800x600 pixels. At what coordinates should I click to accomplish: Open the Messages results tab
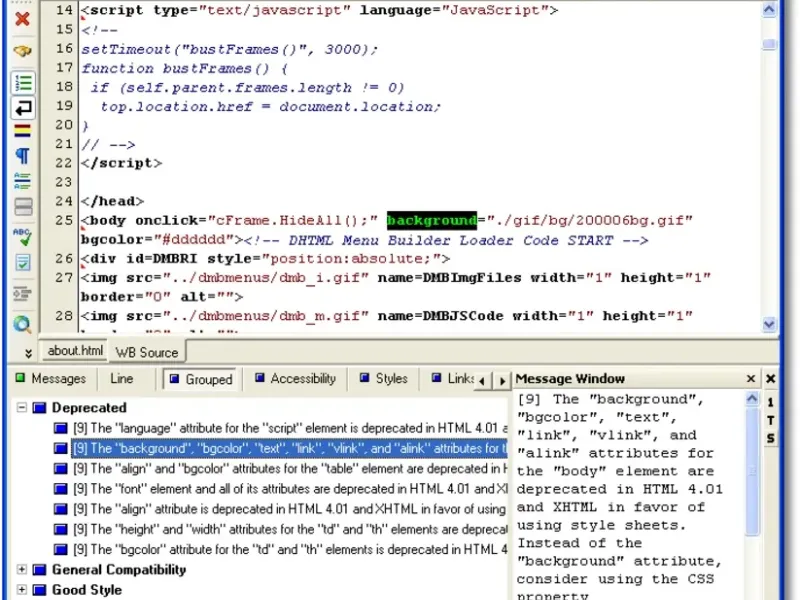point(51,379)
